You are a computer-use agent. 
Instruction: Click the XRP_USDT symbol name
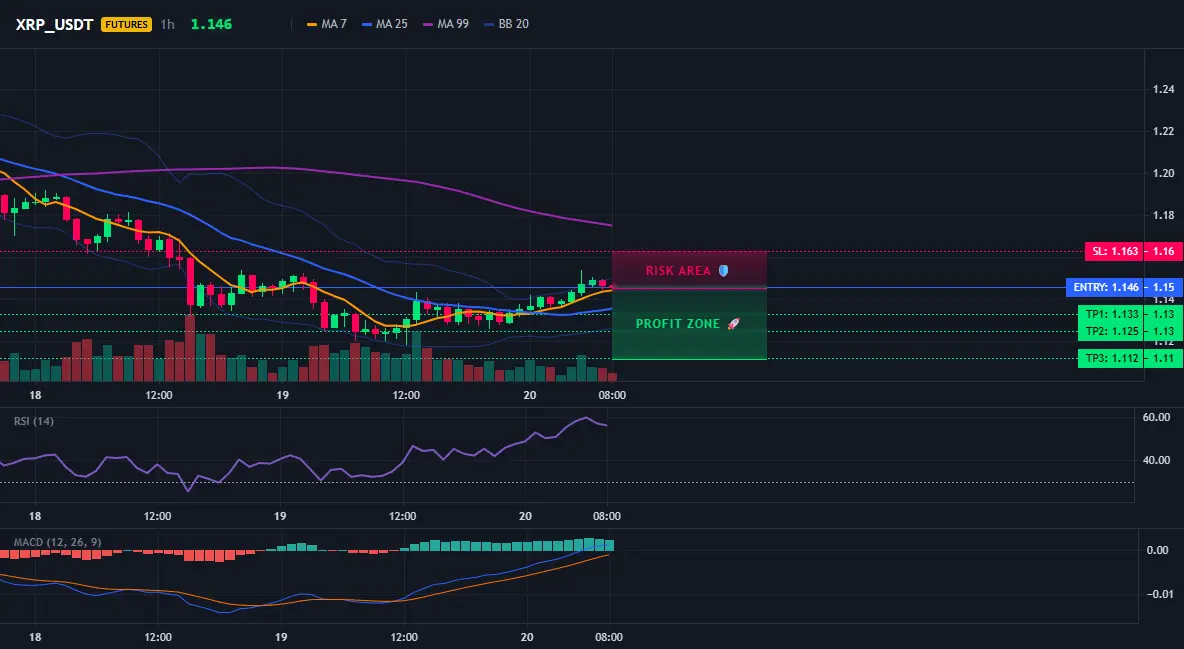[x=54, y=24]
